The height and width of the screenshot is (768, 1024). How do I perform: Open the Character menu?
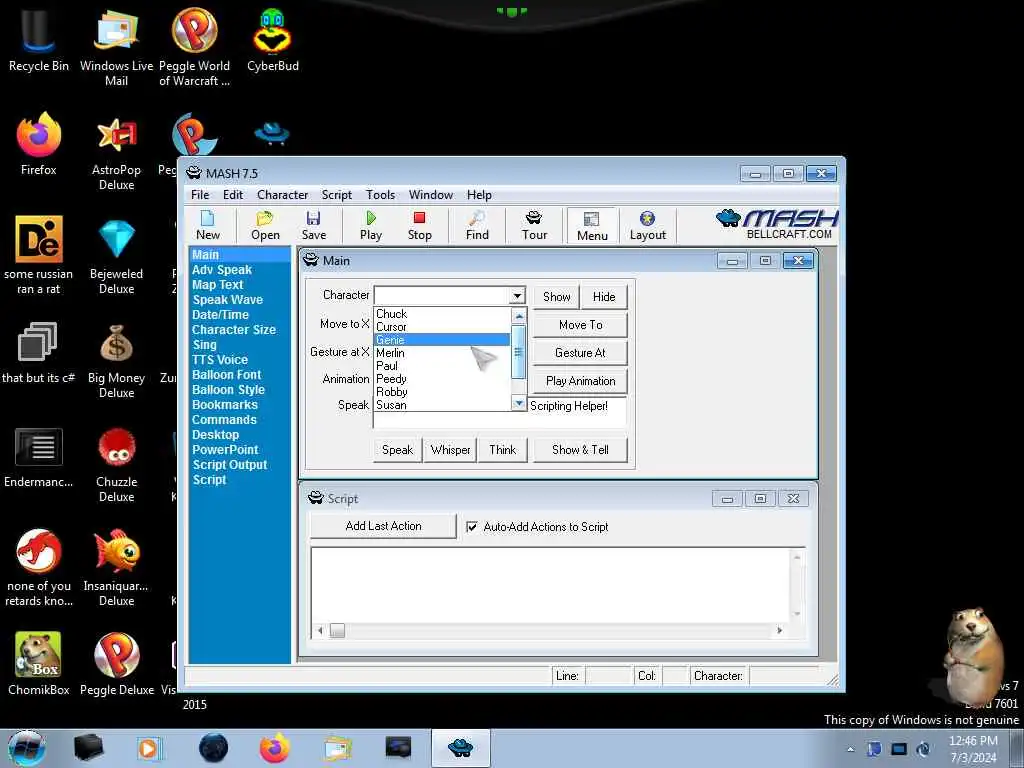click(282, 195)
